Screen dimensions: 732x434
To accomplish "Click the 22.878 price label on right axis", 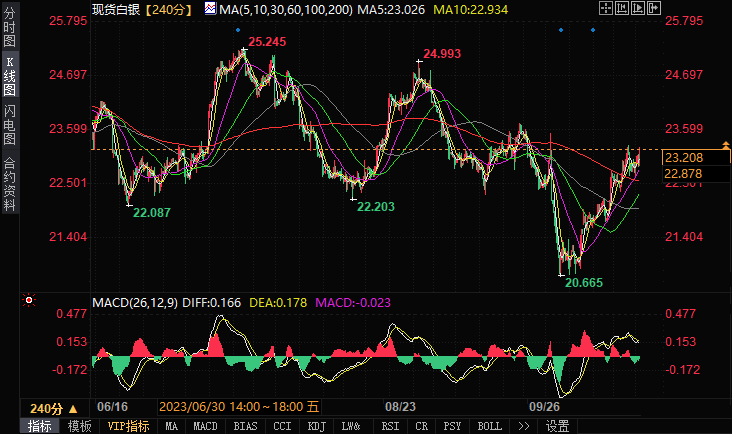I will [x=683, y=173].
